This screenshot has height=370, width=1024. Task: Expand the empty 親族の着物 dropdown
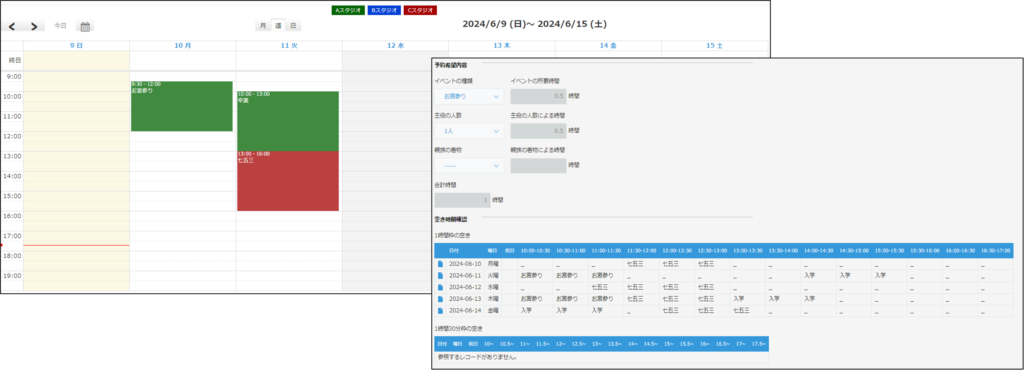(x=469, y=166)
